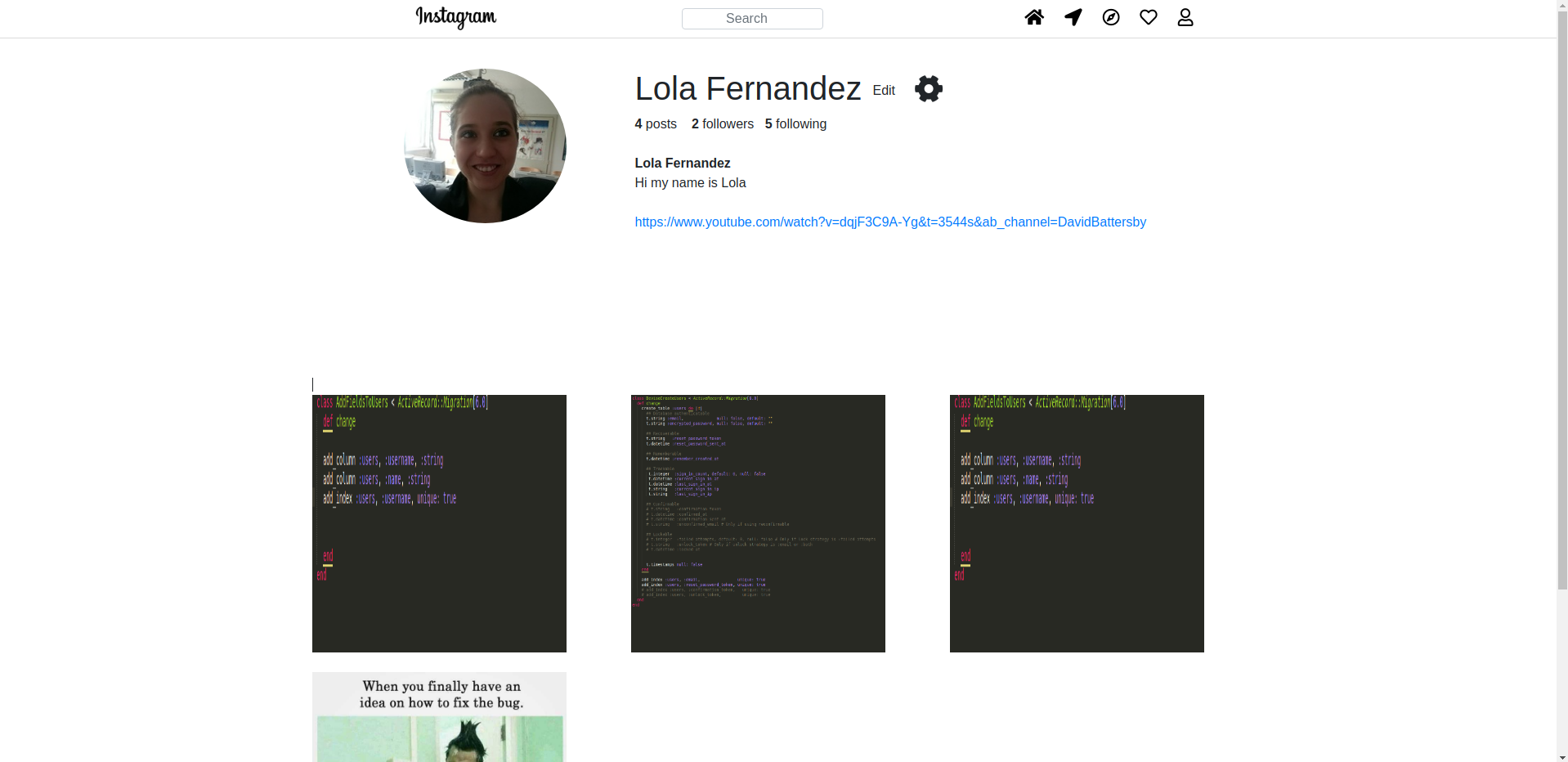Go to the Home feed icon
1568x762 pixels.
tap(1034, 17)
